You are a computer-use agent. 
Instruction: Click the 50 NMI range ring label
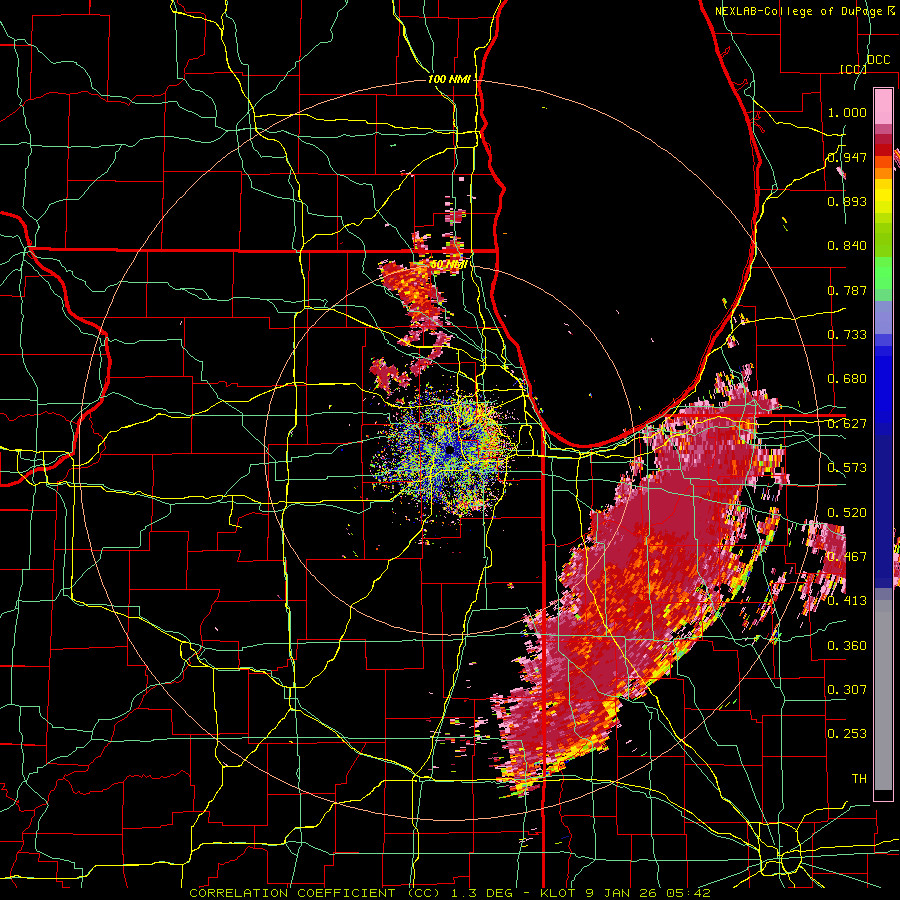448,265
